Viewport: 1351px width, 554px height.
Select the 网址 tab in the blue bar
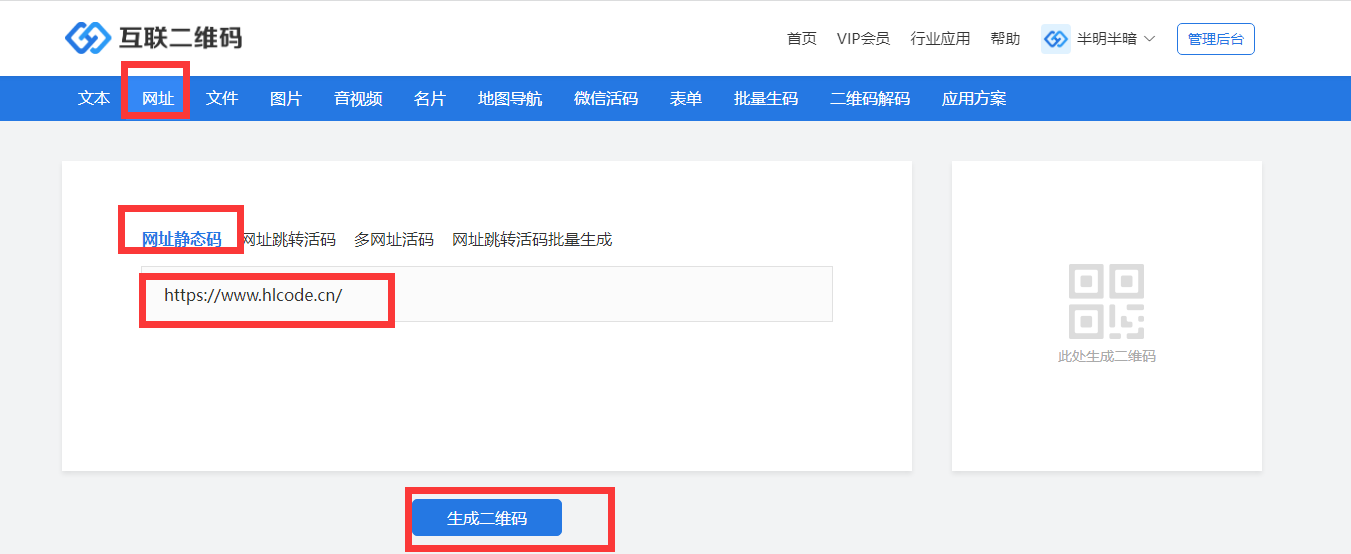click(158, 98)
